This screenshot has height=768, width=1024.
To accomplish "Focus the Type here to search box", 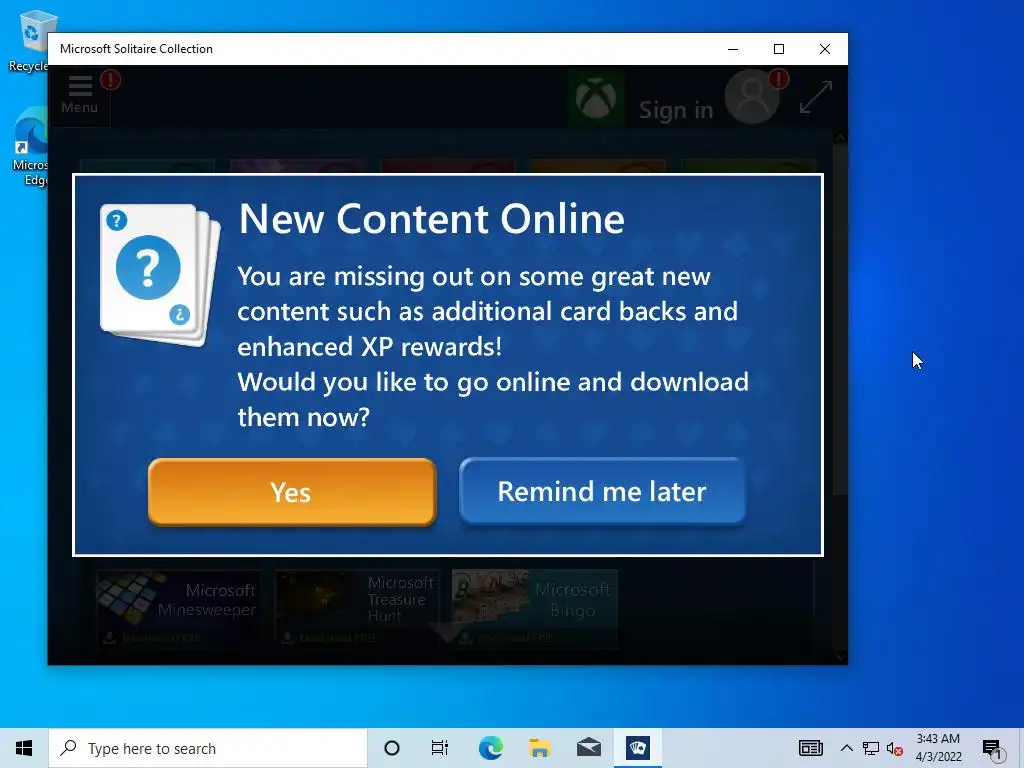I will pos(208,748).
